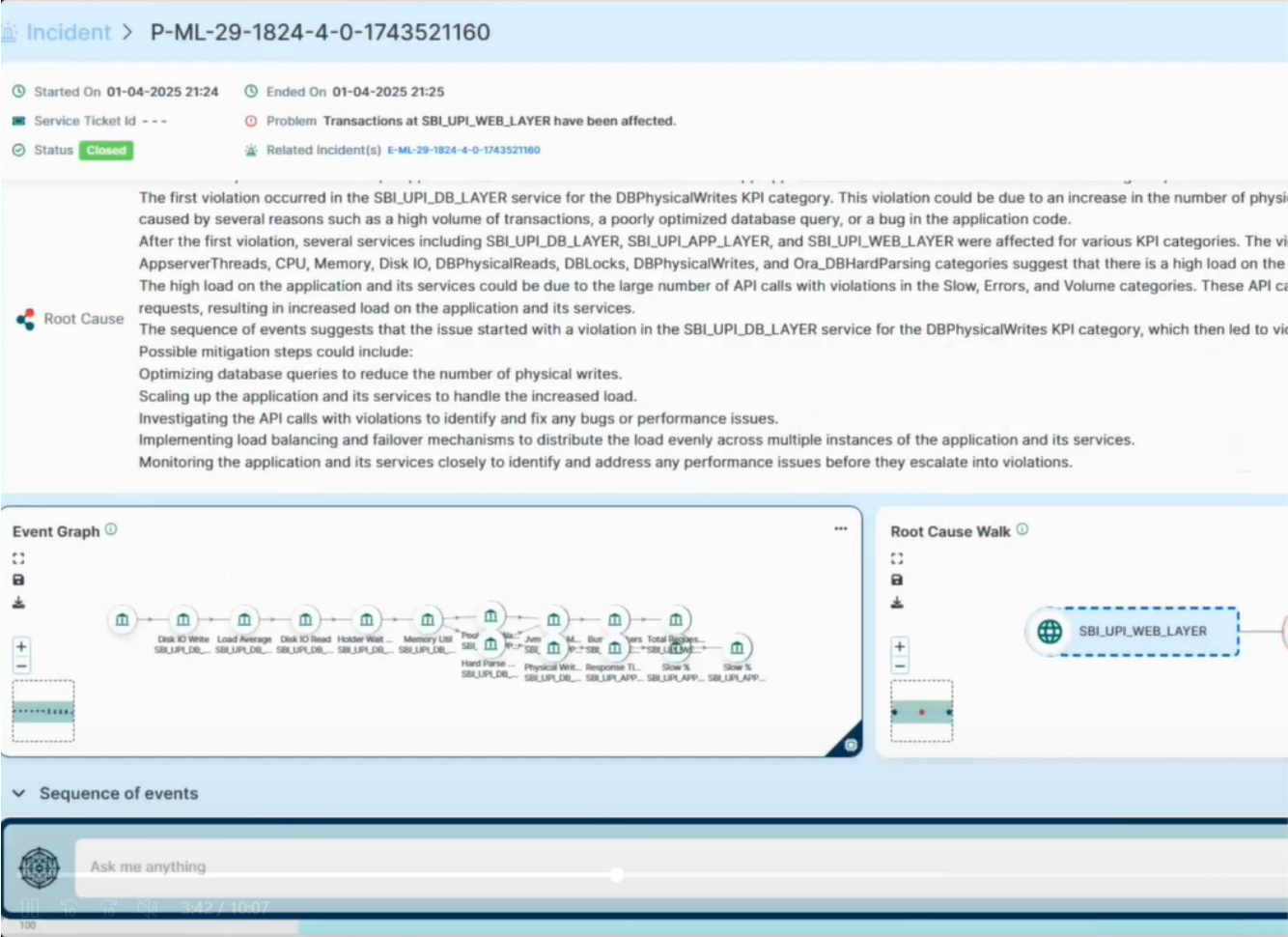Viewport: 1288px width, 937px height.
Task: Click fullscreen icon in Event Graph panel
Action: pos(18,558)
